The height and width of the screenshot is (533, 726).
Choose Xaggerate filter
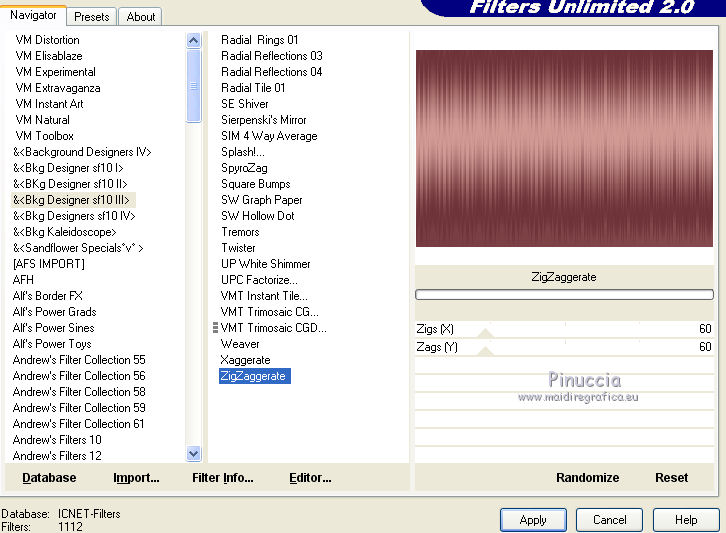tap(245, 360)
